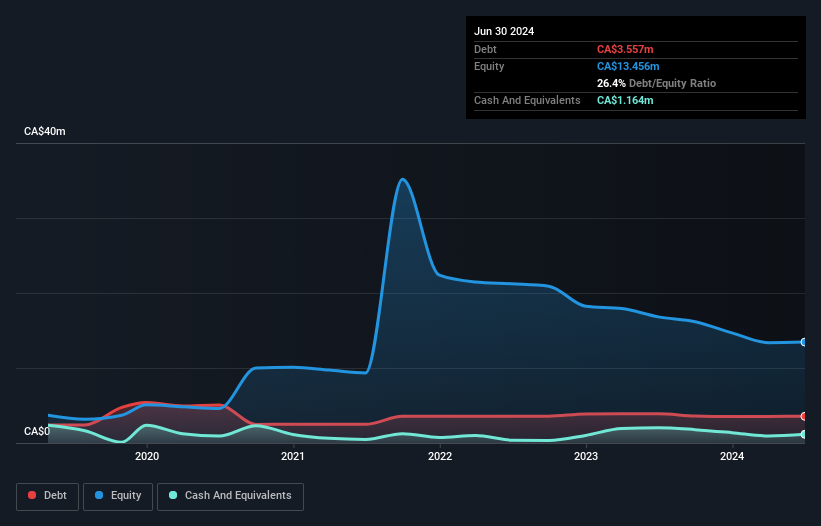
Task: Click the CA$40m y-axis label
Action: [45, 131]
